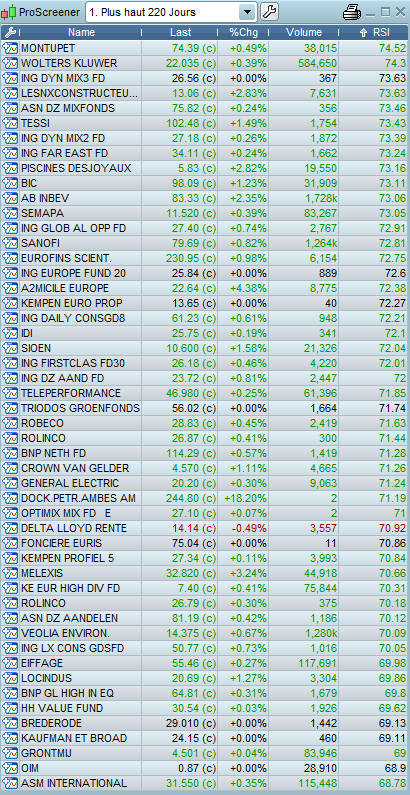Open chart icon for VEOLIA ENVIRON.
The width and height of the screenshot is (410, 795).
pos(10,633)
